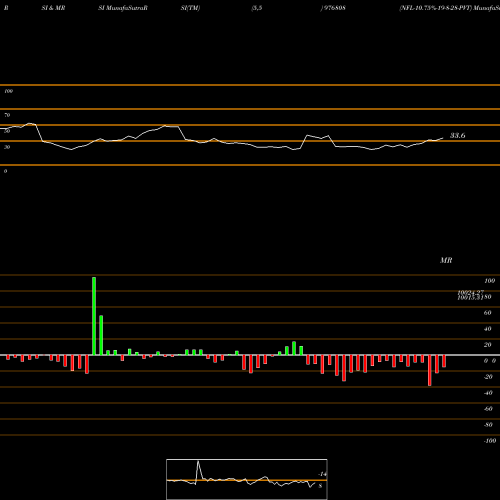Click the 'MR' label above histogram
Screen dimensions: 500x500
click(x=446, y=260)
